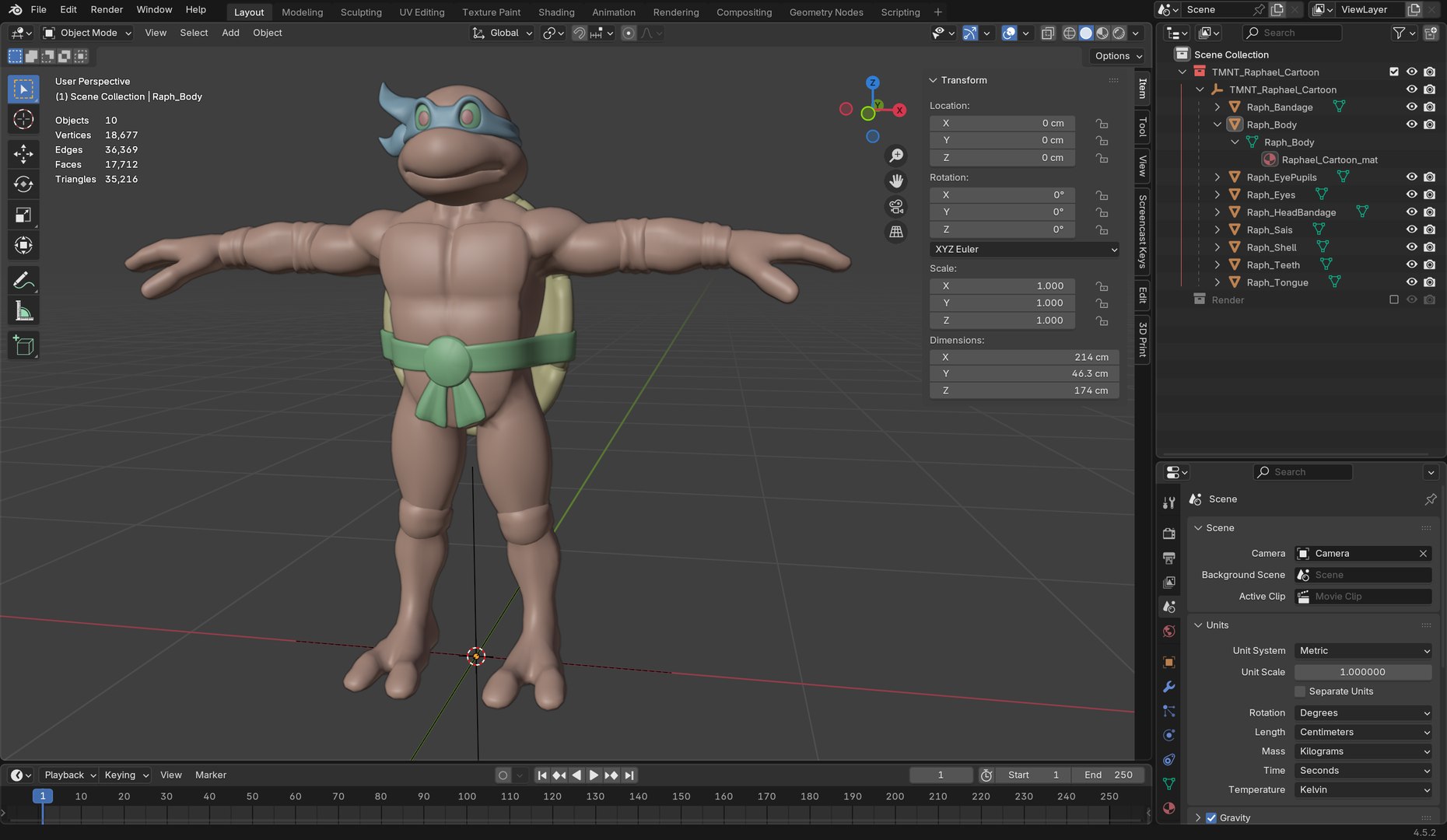Viewport: 1447px width, 840px height.
Task: Open the Output properties tab
Action: (x=1168, y=558)
